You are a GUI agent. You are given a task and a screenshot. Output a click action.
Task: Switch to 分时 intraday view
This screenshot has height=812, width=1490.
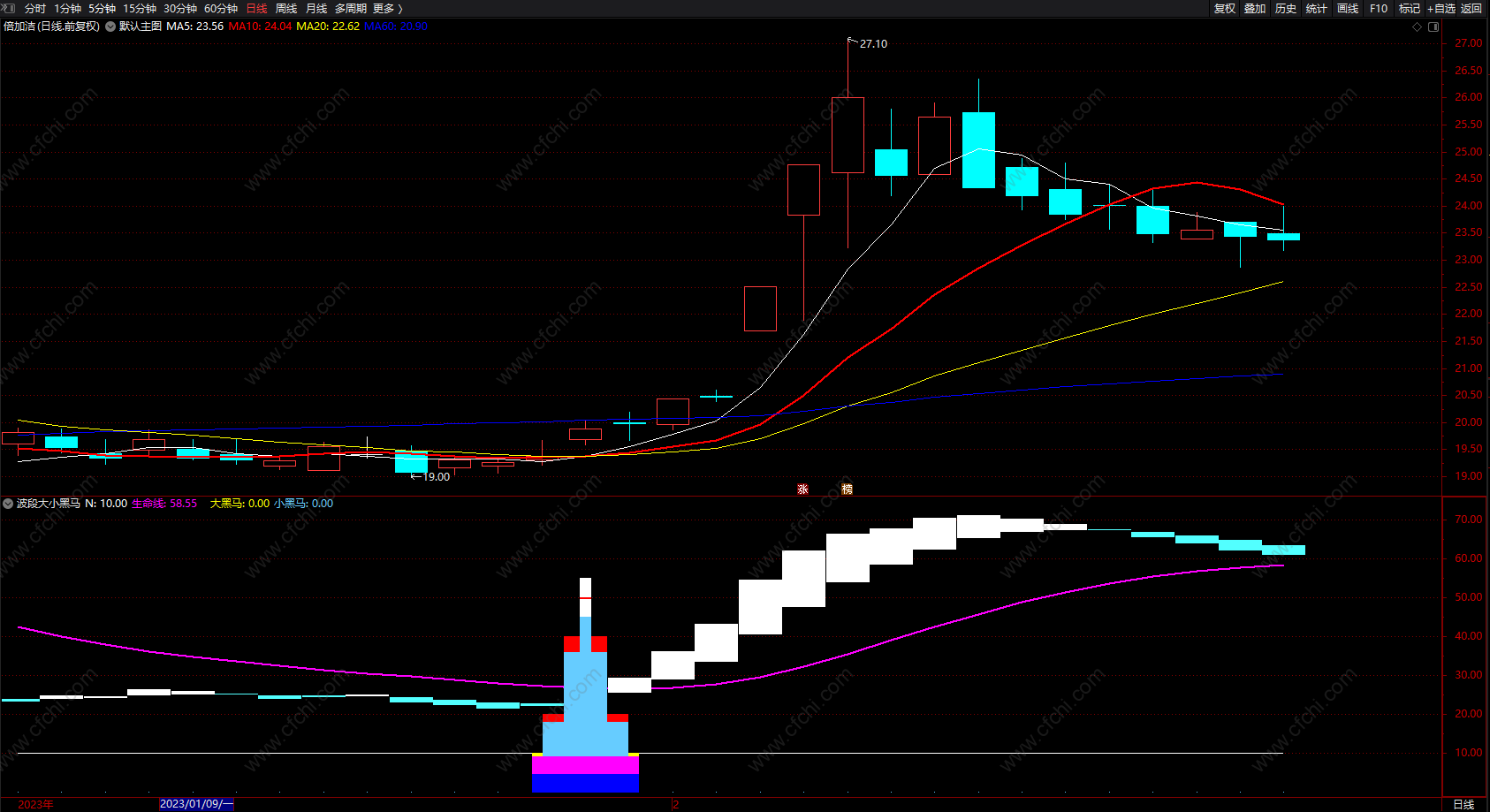(x=35, y=9)
